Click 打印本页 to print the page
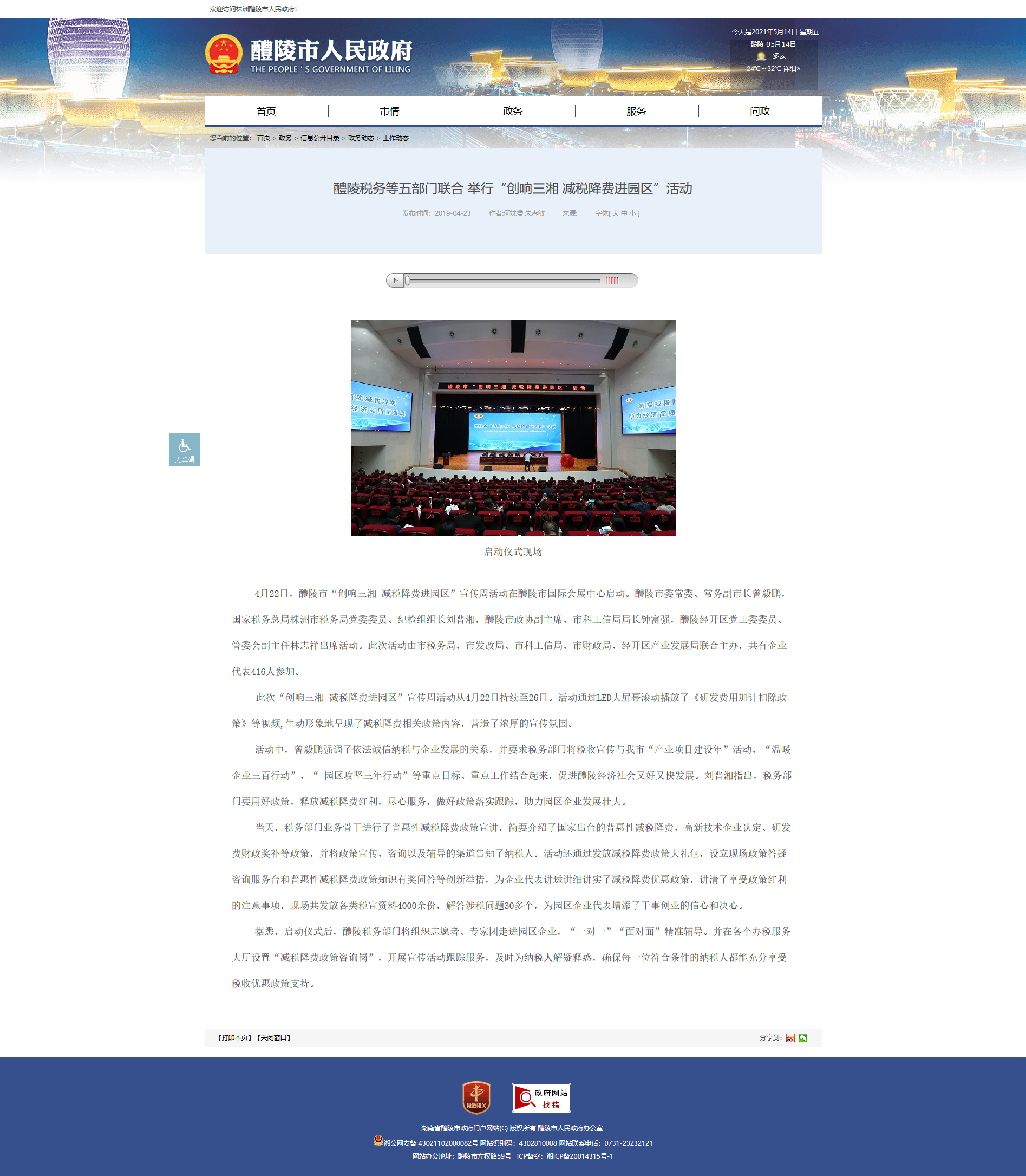Viewport: 1026px width, 1176px height. click(x=234, y=1038)
